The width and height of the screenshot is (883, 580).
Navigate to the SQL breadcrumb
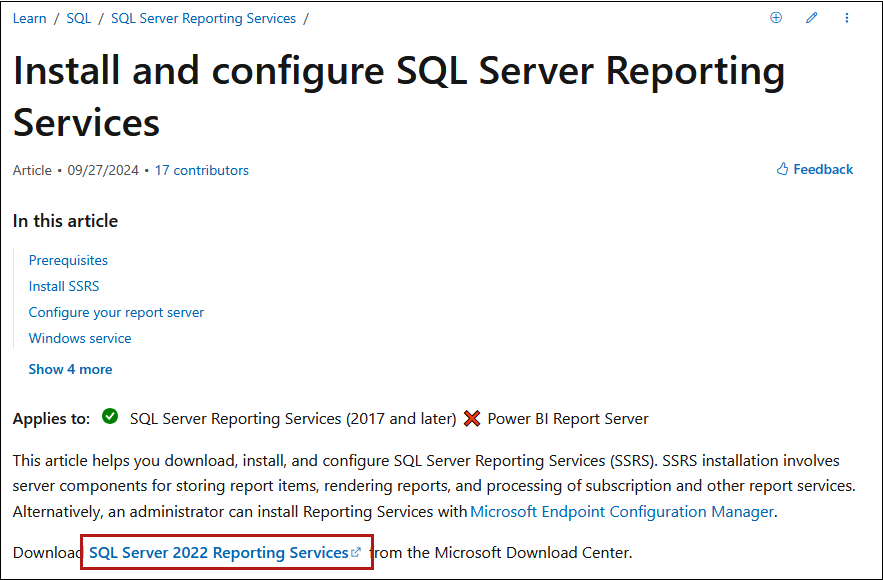[79, 18]
